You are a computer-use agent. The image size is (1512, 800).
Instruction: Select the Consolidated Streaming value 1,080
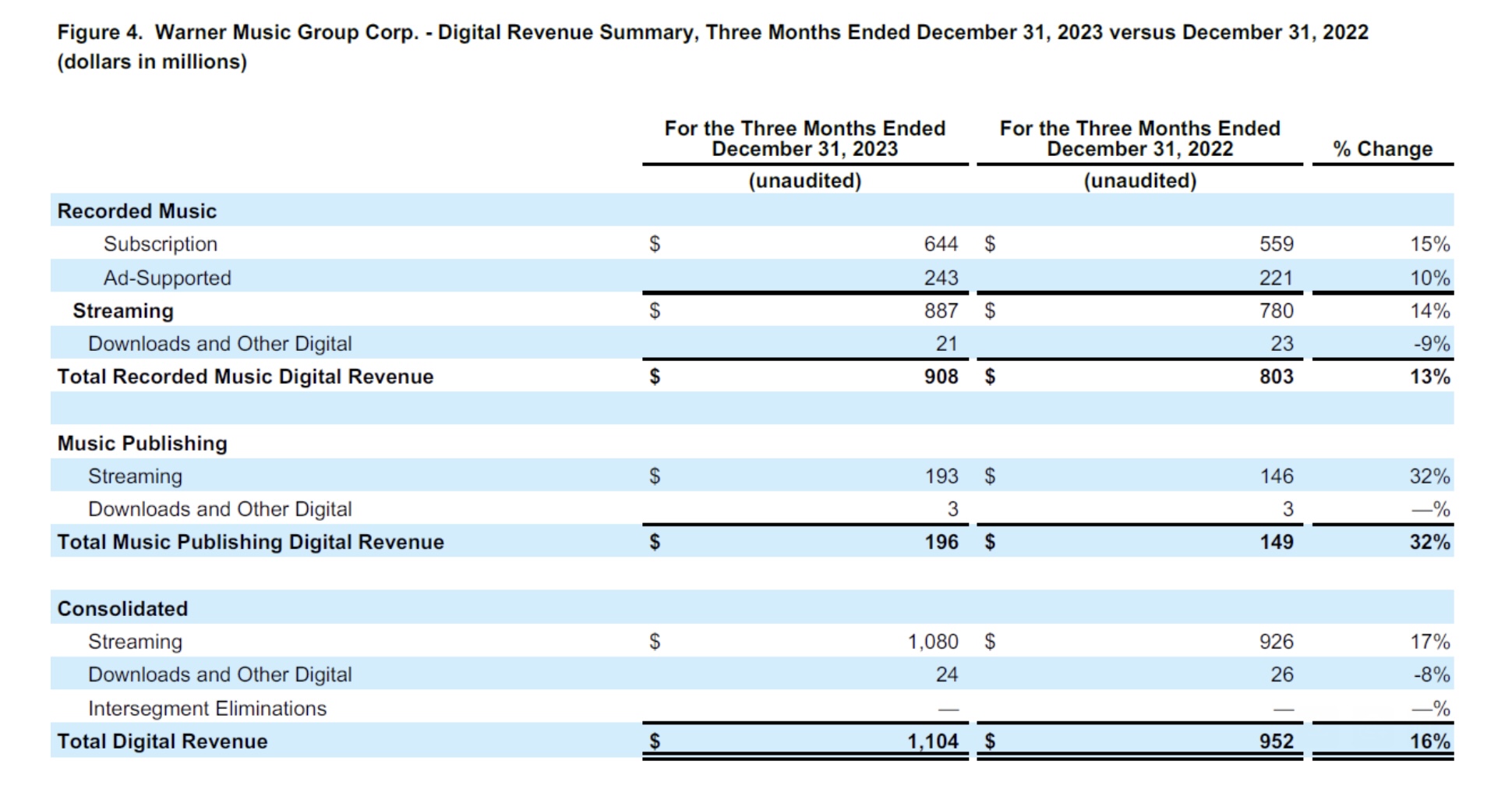pyautogui.click(x=933, y=642)
